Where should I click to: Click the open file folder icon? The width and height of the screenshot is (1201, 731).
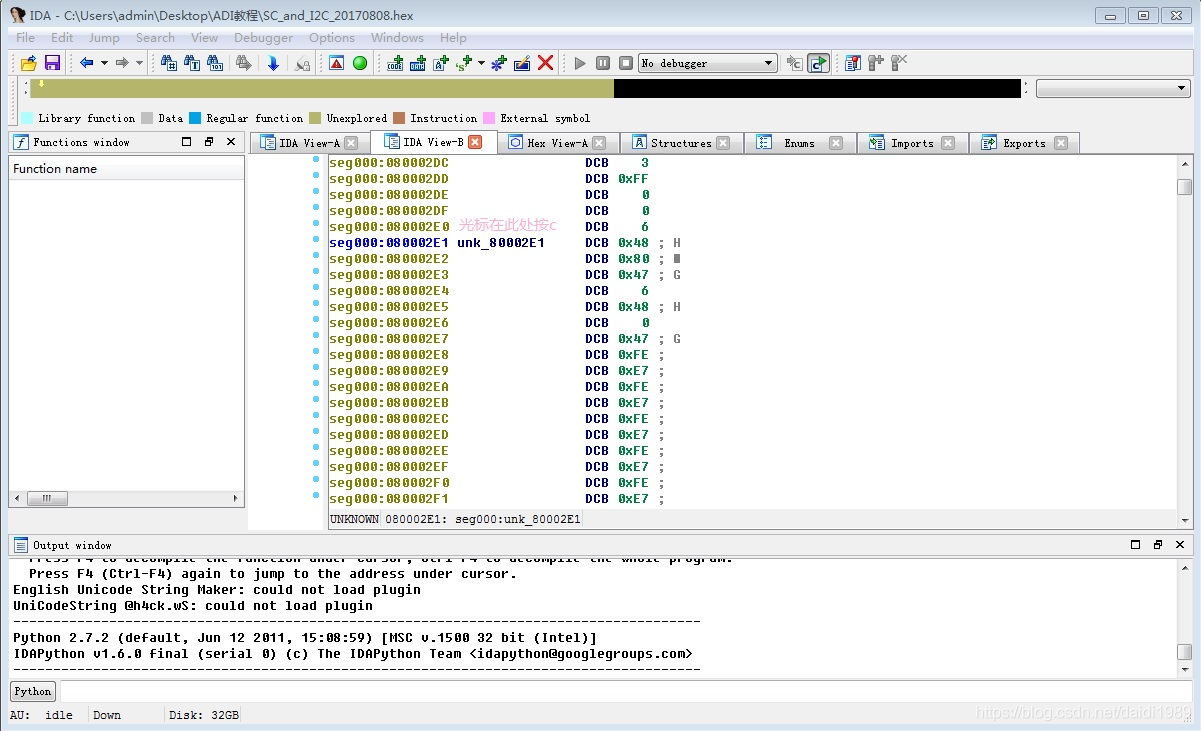[29, 63]
